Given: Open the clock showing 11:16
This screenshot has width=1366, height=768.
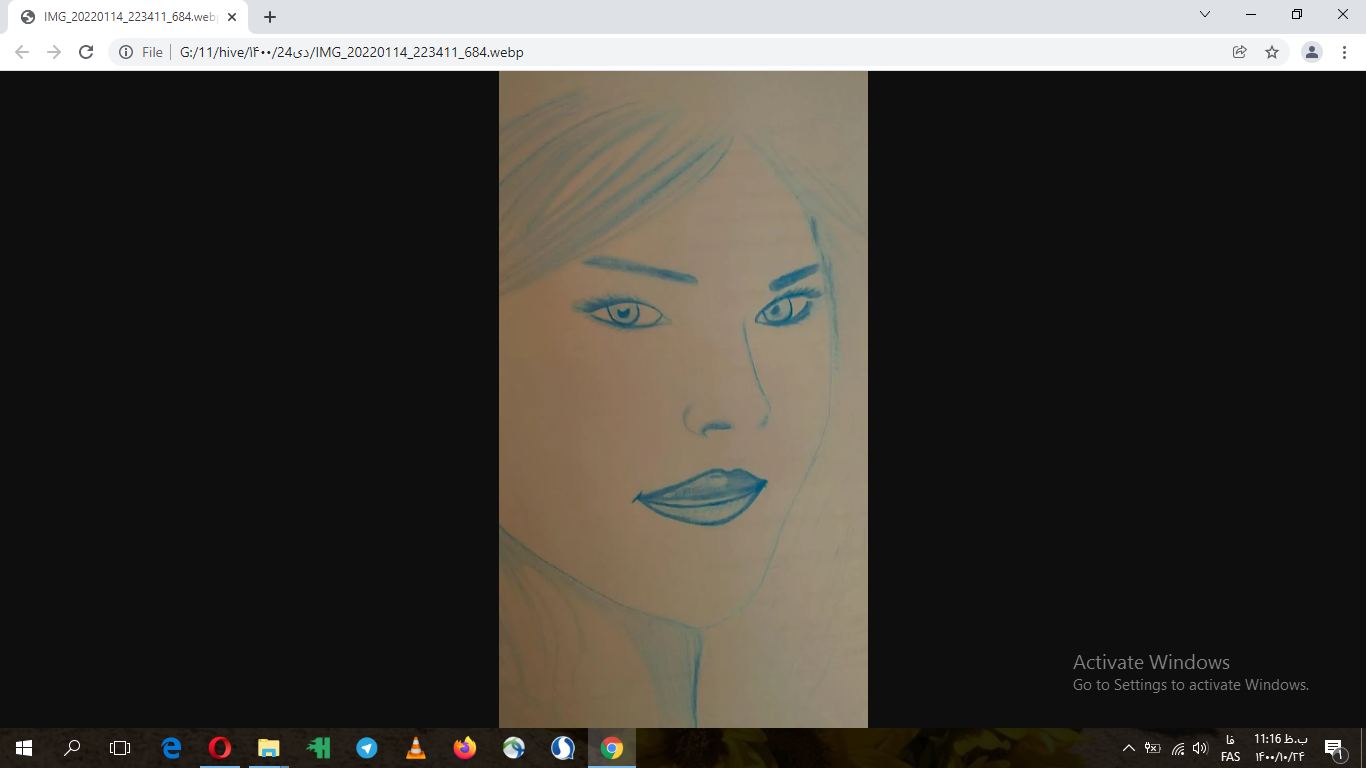Looking at the screenshot, I should [x=1281, y=748].
